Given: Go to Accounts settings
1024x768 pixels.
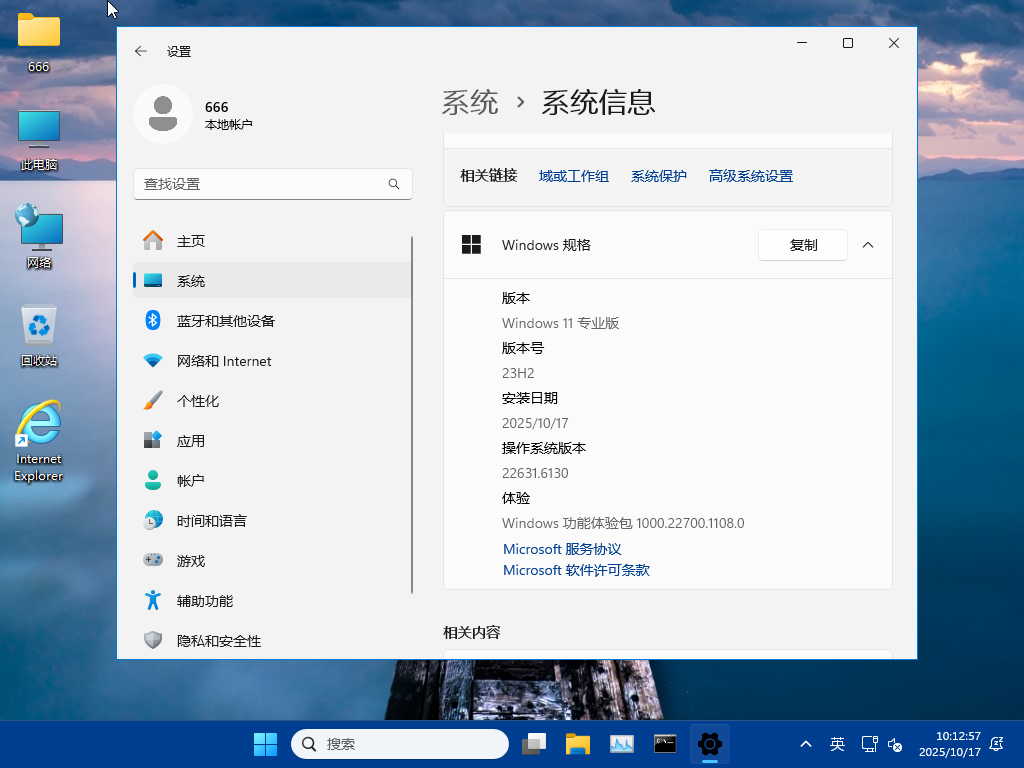Looking at the screenshot, I should [x=190, y=481].
